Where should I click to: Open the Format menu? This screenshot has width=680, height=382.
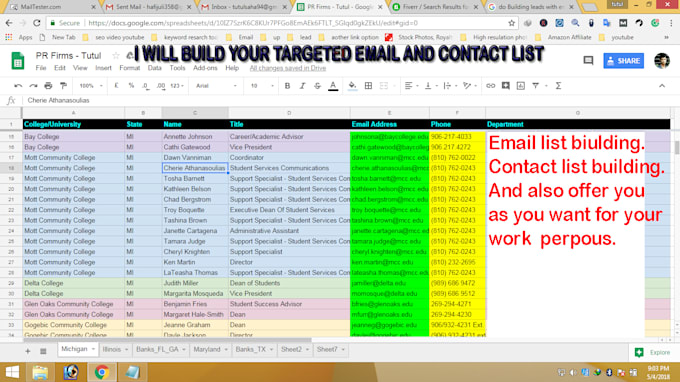[x=129, y=68]
